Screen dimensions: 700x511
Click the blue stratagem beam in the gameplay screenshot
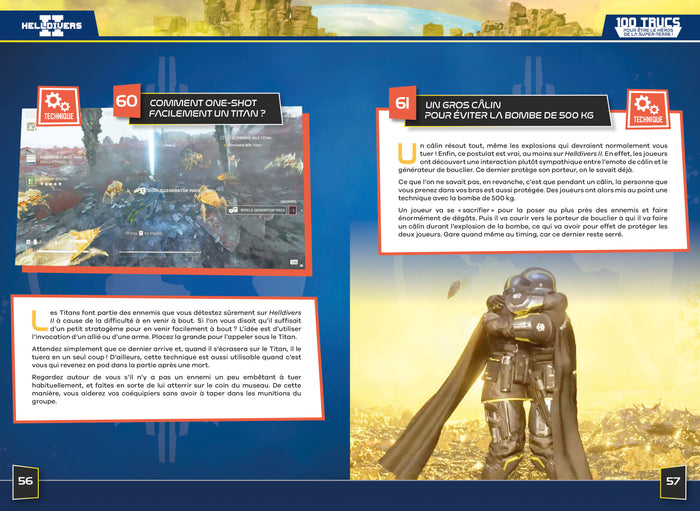tap(151, 151)
